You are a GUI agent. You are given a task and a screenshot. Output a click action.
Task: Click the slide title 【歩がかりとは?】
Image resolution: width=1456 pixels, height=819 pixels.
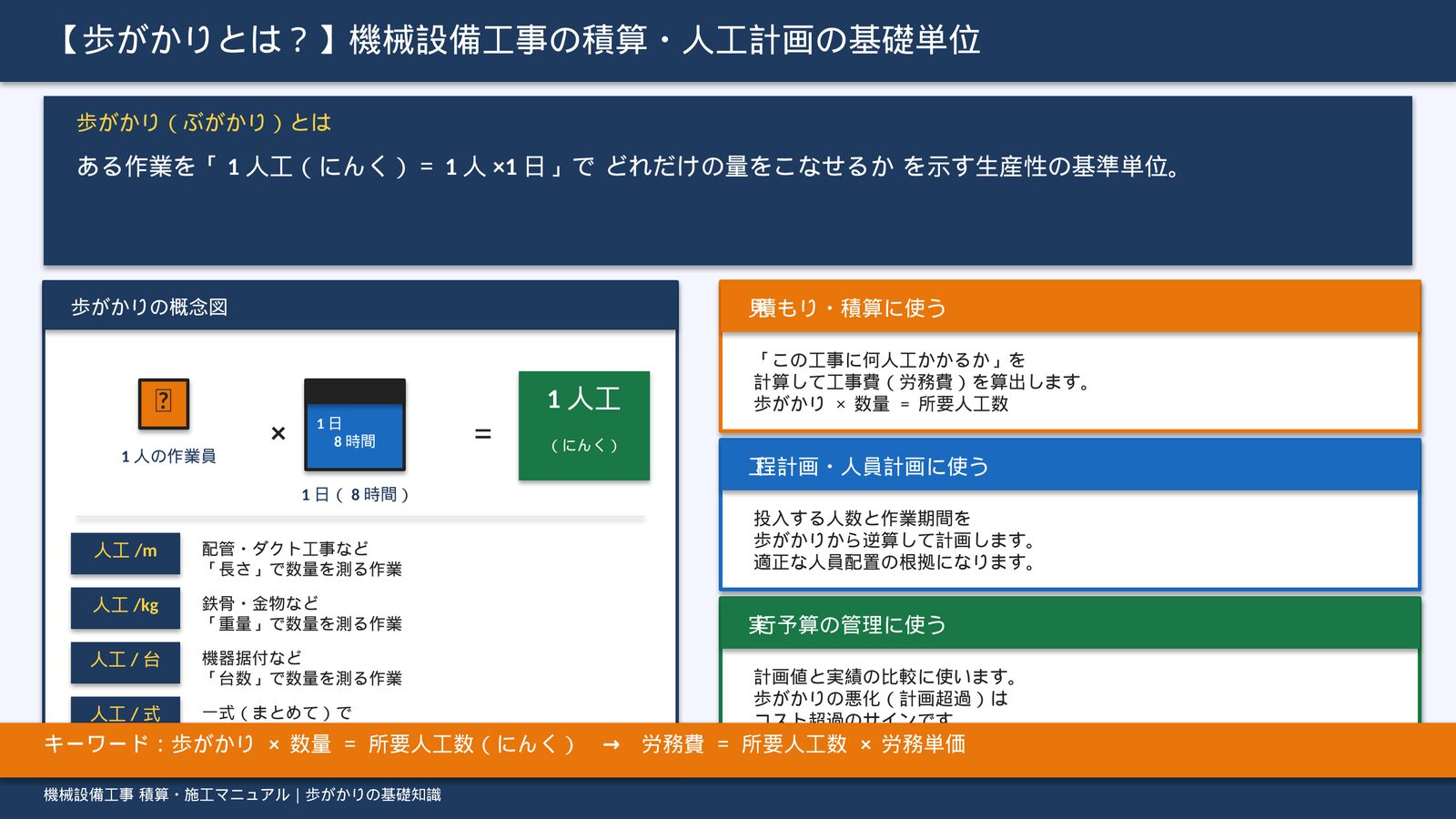[x=519, y=40]
